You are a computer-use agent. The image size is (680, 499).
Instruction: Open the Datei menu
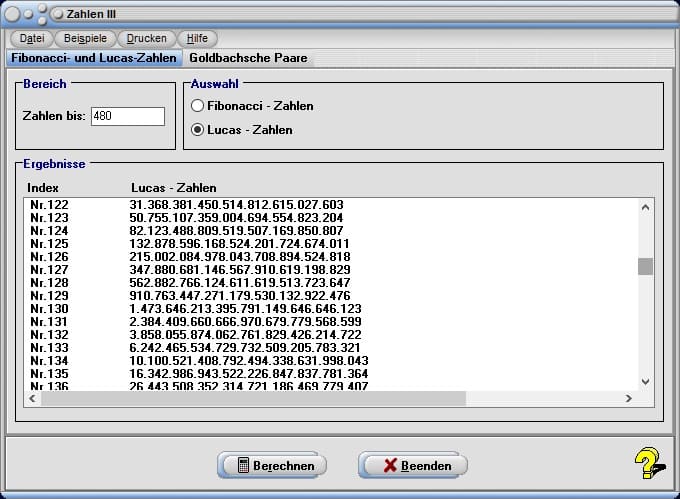tap(32, 39)
